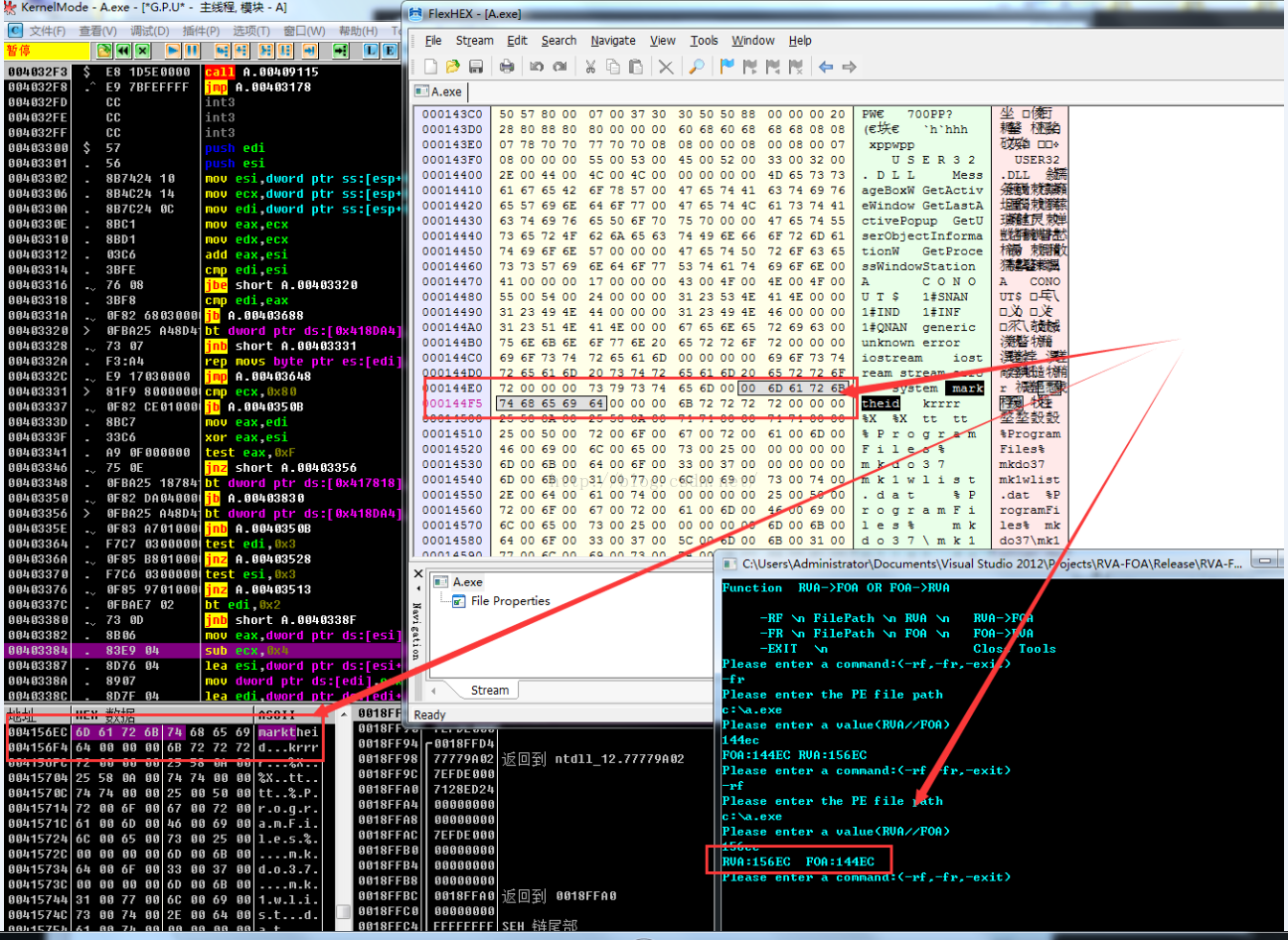Click blue flag Toggle Bookmark icon
The width and height of the screenshot is (1288, 940).
pos(726,67)
